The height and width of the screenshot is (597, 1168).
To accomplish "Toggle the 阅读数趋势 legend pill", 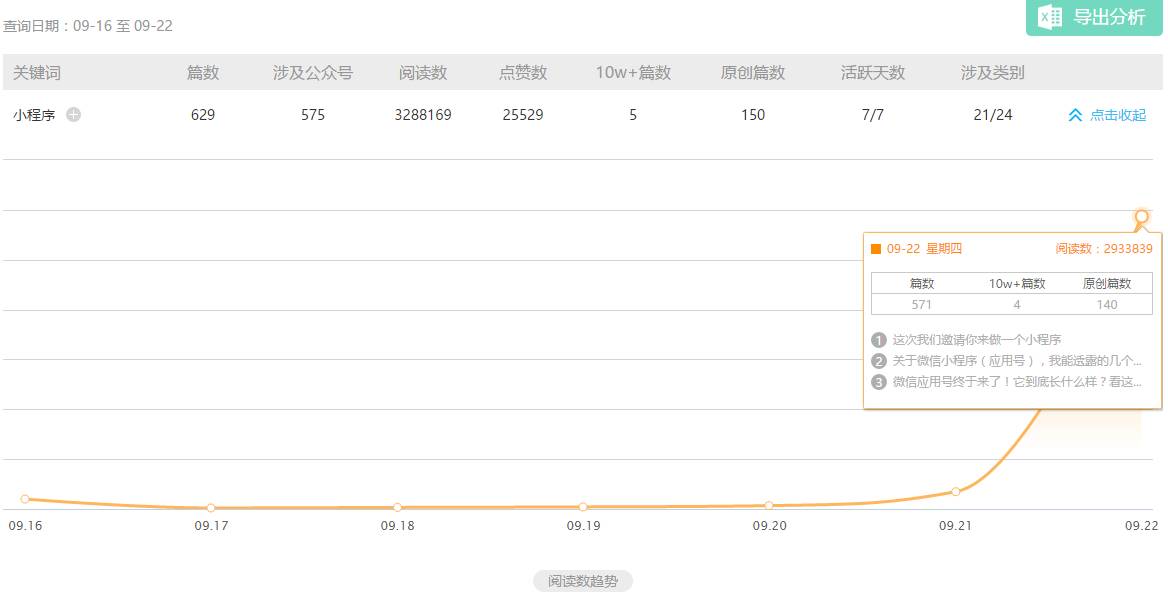I will (583, 581).
